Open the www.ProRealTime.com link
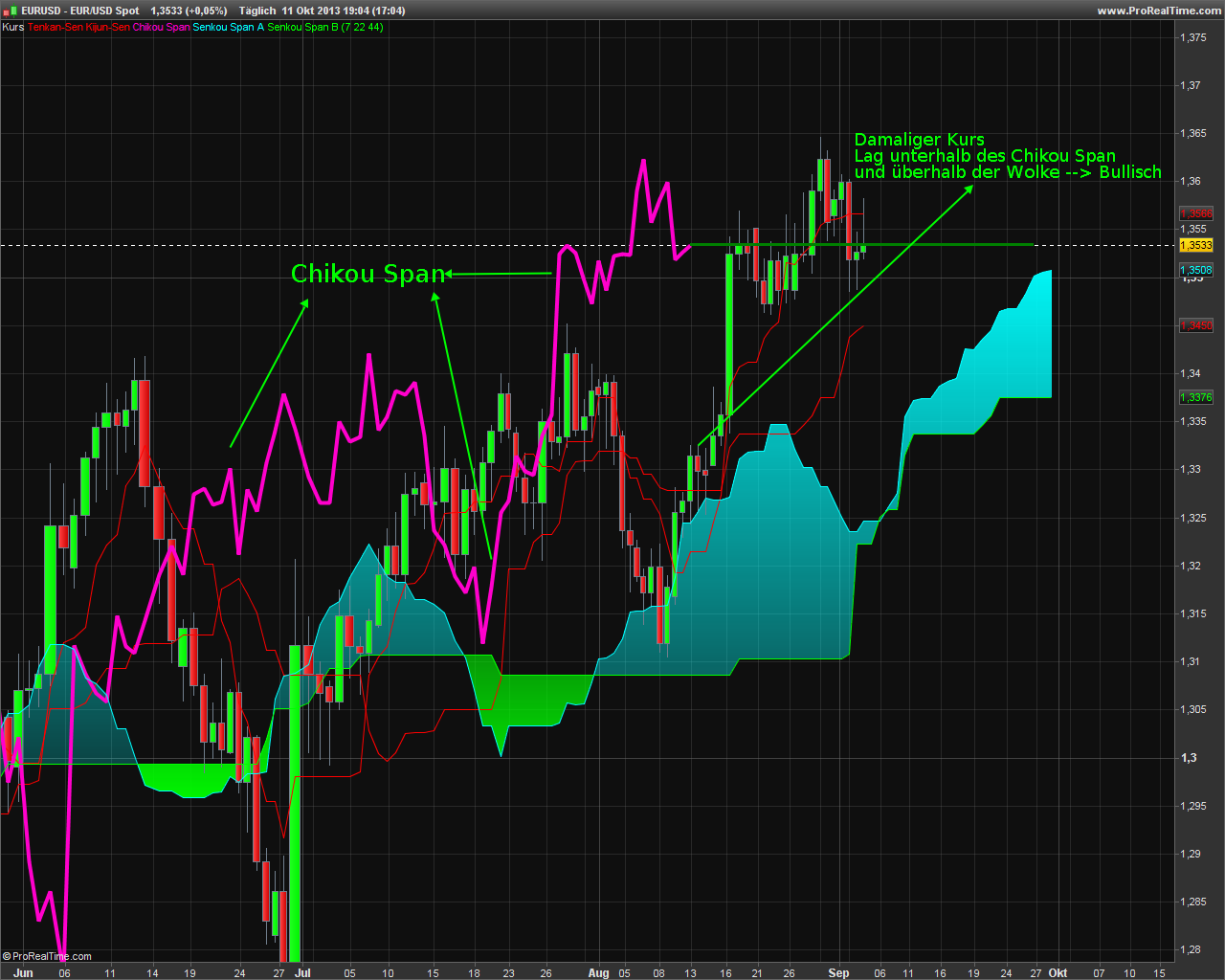The height and width of the screenshot is (980, 1225). [1159, 11]
